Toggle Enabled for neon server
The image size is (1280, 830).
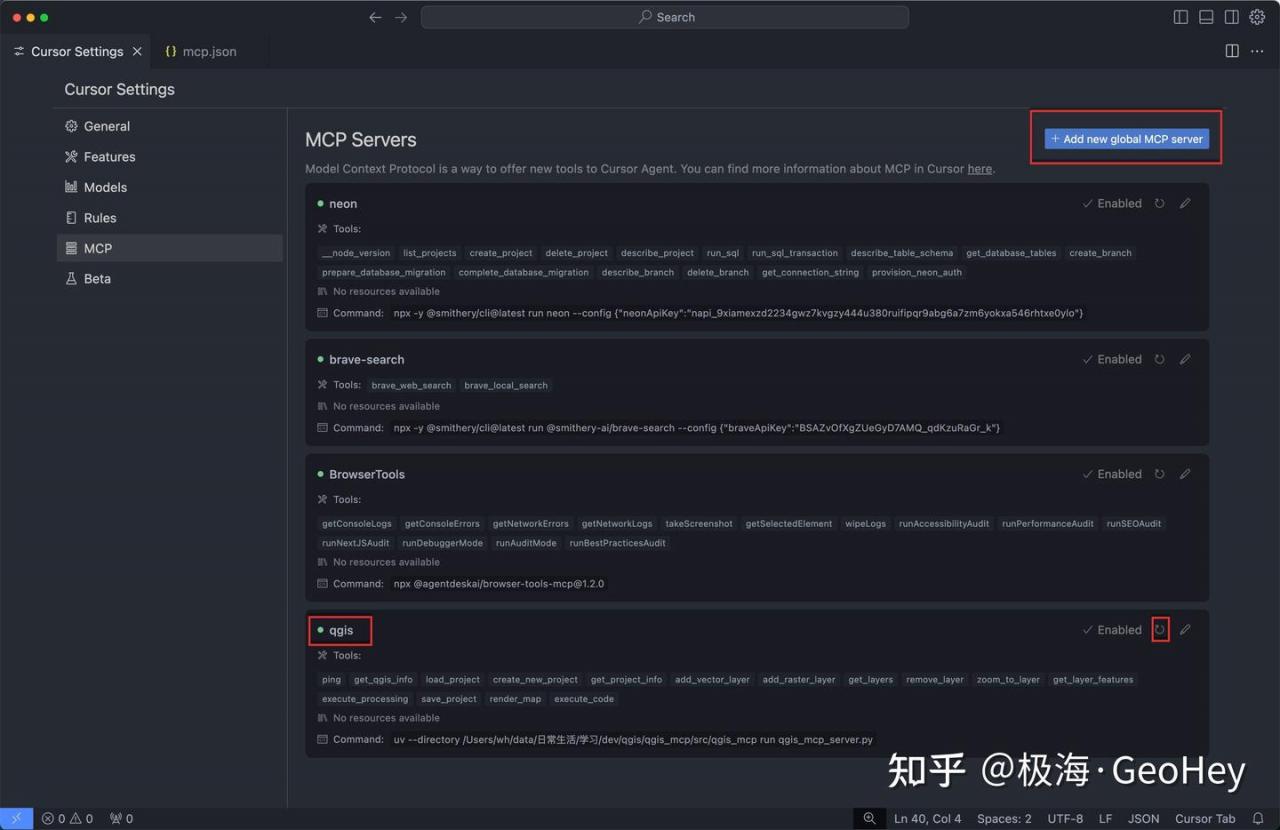(x=1112, y=203)
